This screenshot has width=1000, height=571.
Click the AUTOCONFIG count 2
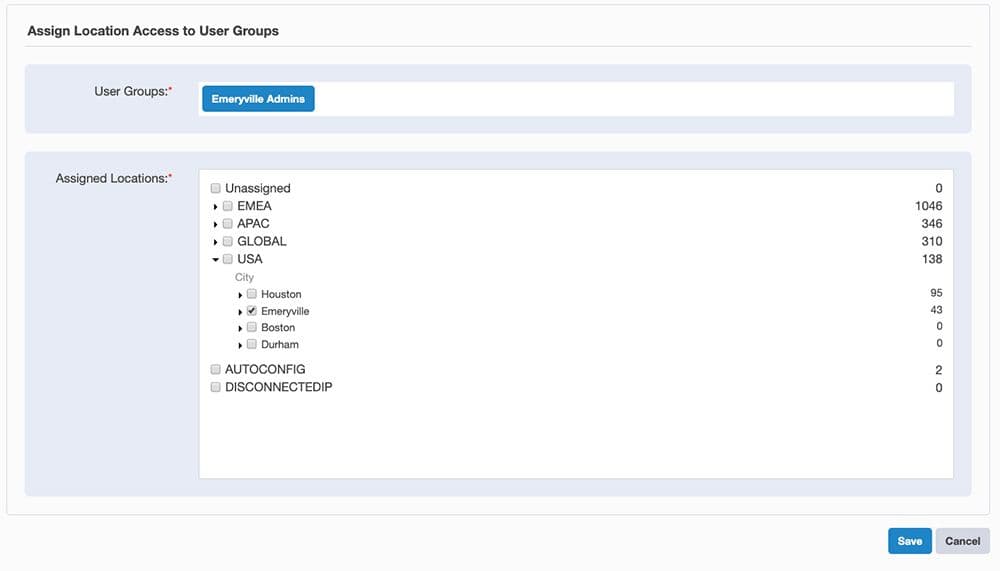(939, 370)
